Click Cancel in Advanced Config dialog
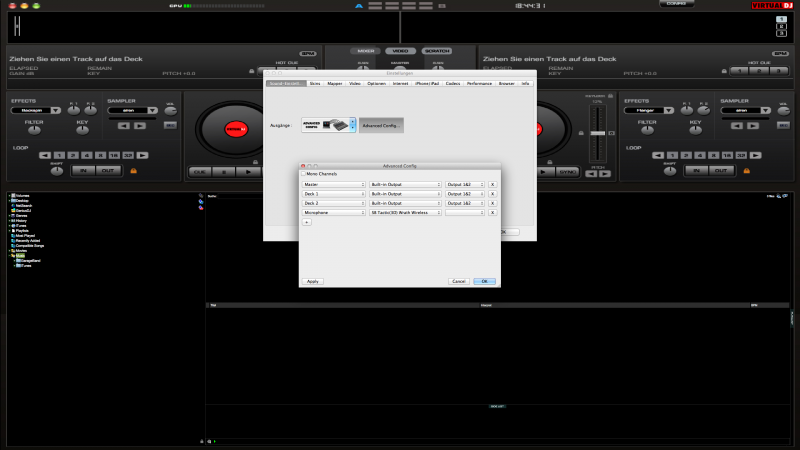 click(x=459, y=281)
